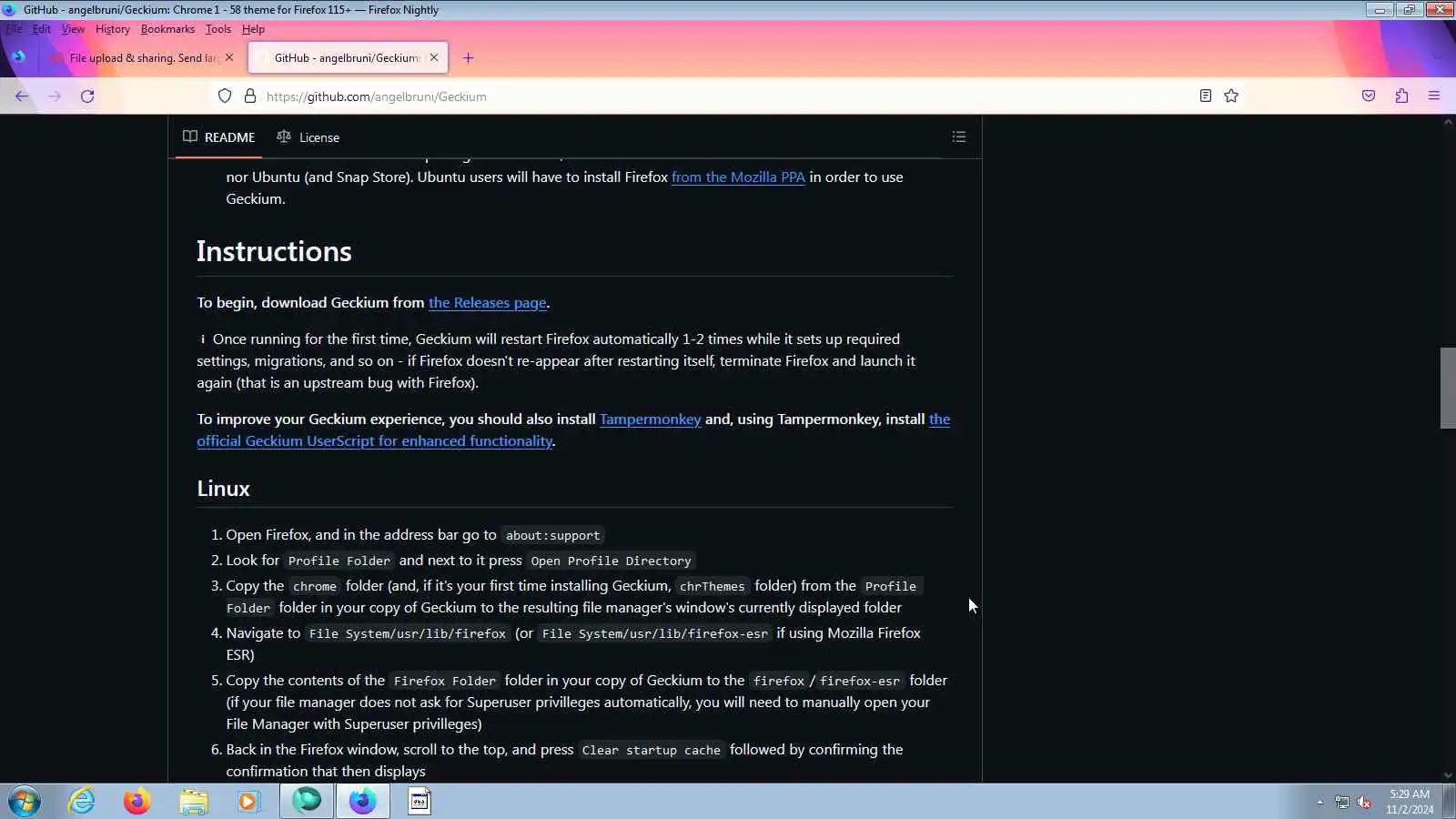Click the vertical scrollbar thumb
Image resolution: width=1456 pixels, height=819 pixels.
point(1448,388)
